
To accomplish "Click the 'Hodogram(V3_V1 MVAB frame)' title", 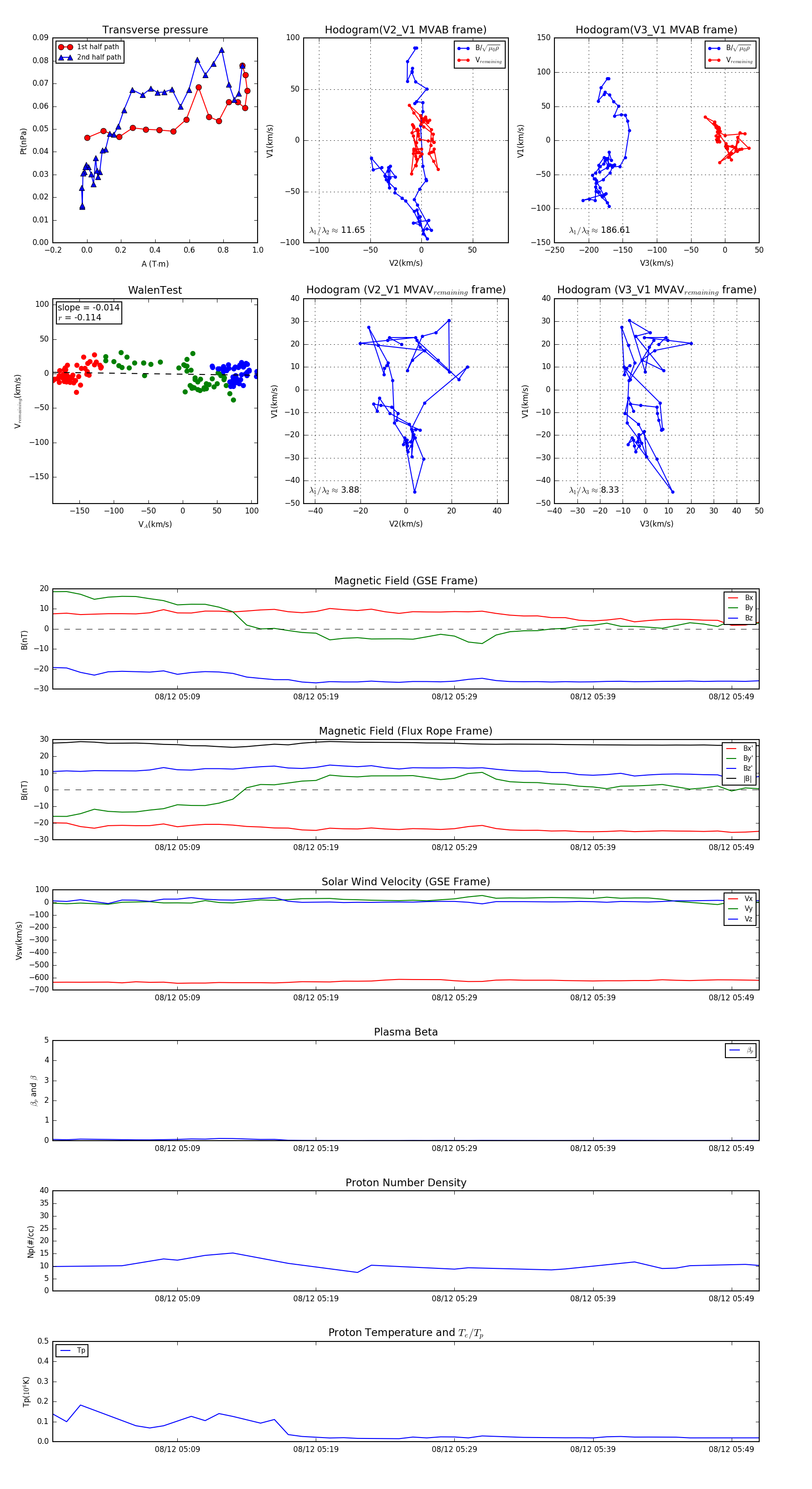I will pyautogui.click(x=656, y=30).
